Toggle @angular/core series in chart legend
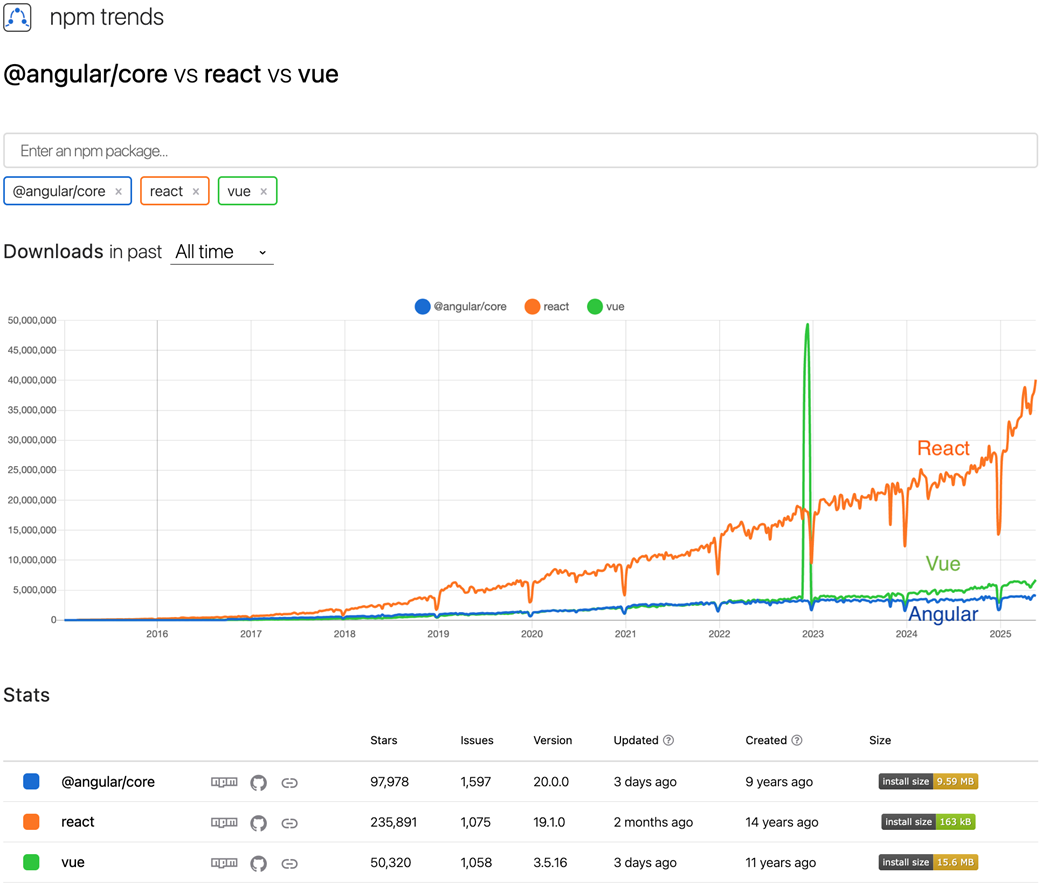 (x=460, y=307)
